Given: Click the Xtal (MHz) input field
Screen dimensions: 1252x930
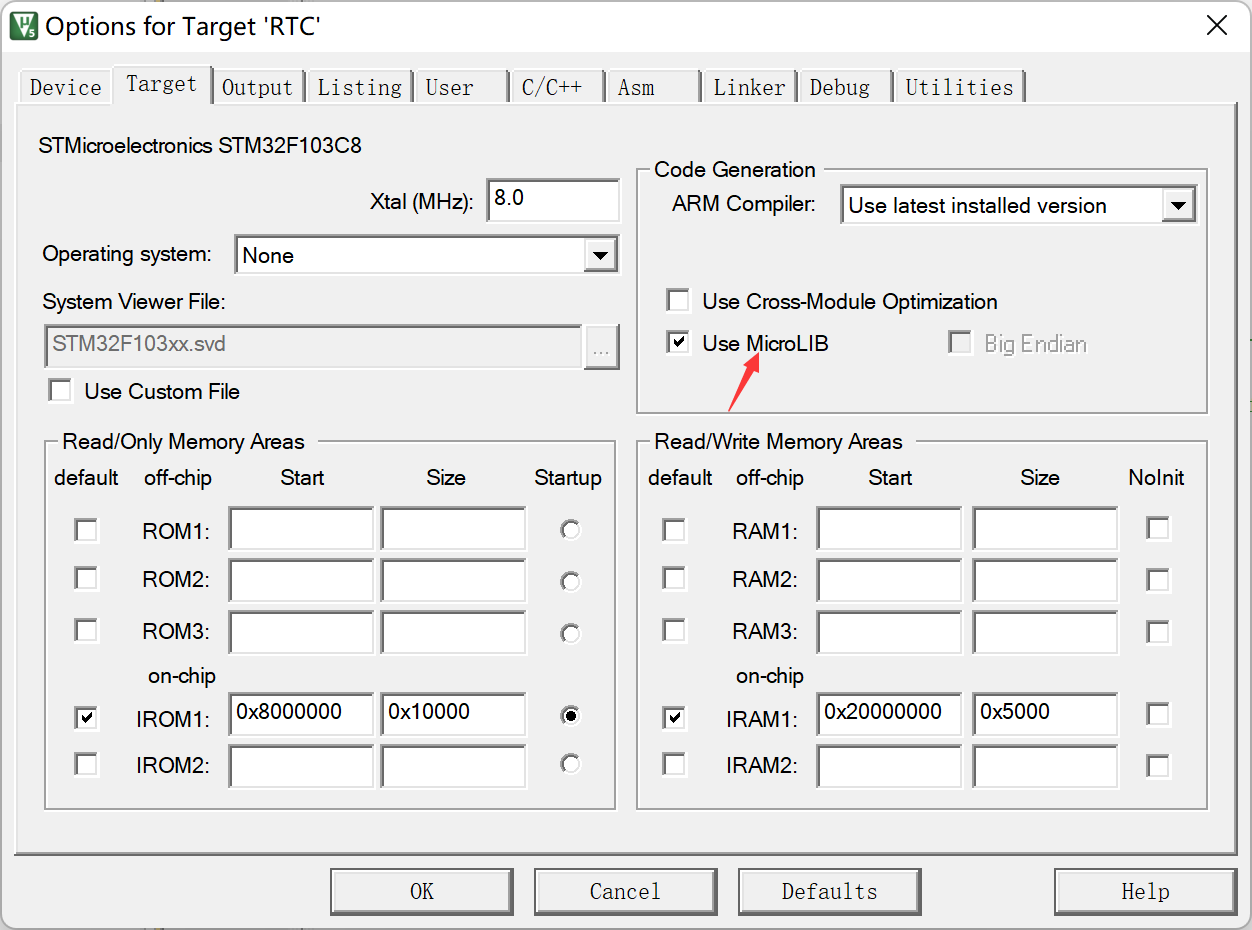Looking at the screenshot, I should [553, 200].
